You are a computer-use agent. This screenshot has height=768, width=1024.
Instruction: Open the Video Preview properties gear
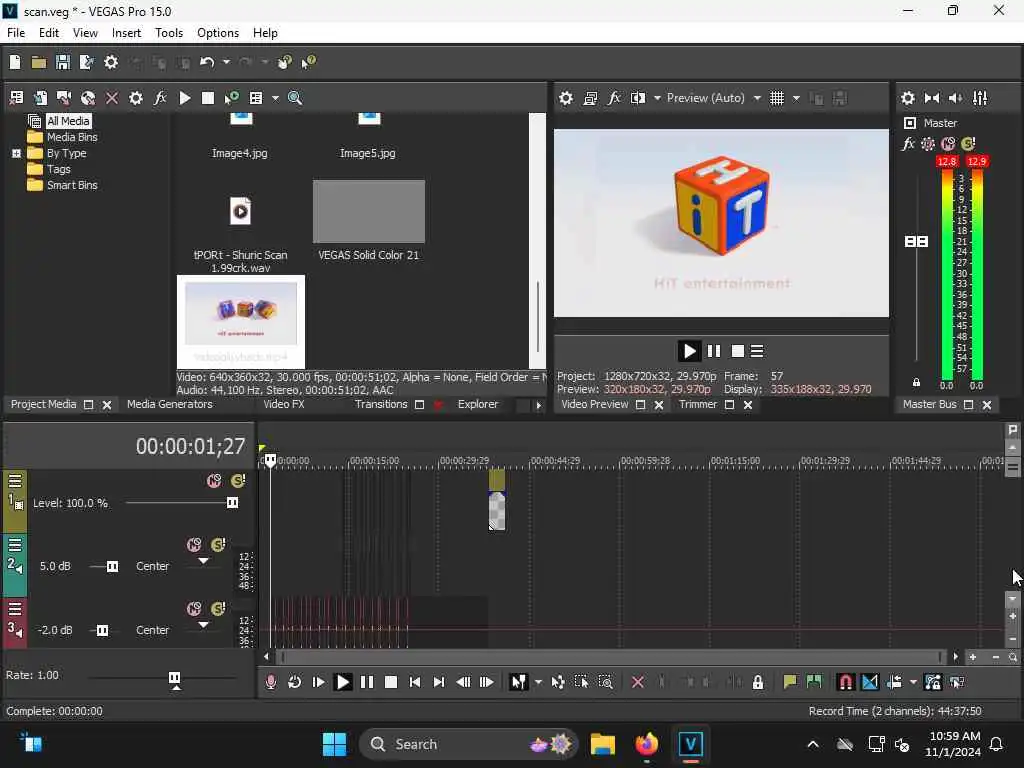click(x=566, y=98)
